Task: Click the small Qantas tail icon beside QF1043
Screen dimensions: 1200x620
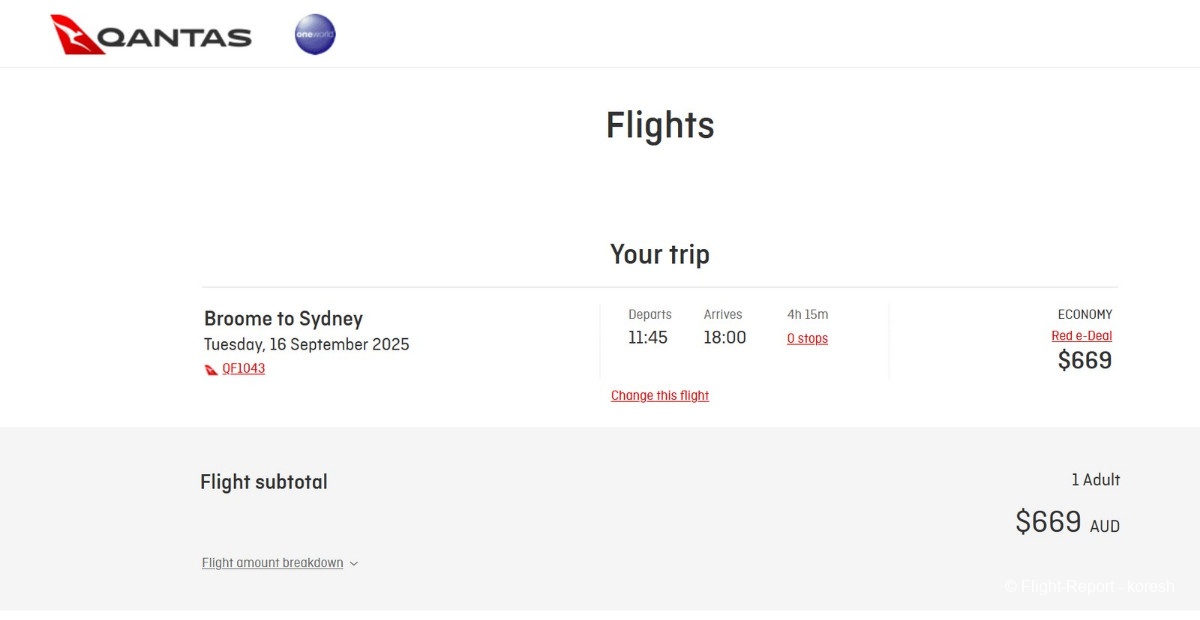Action: tap(211, 370)
